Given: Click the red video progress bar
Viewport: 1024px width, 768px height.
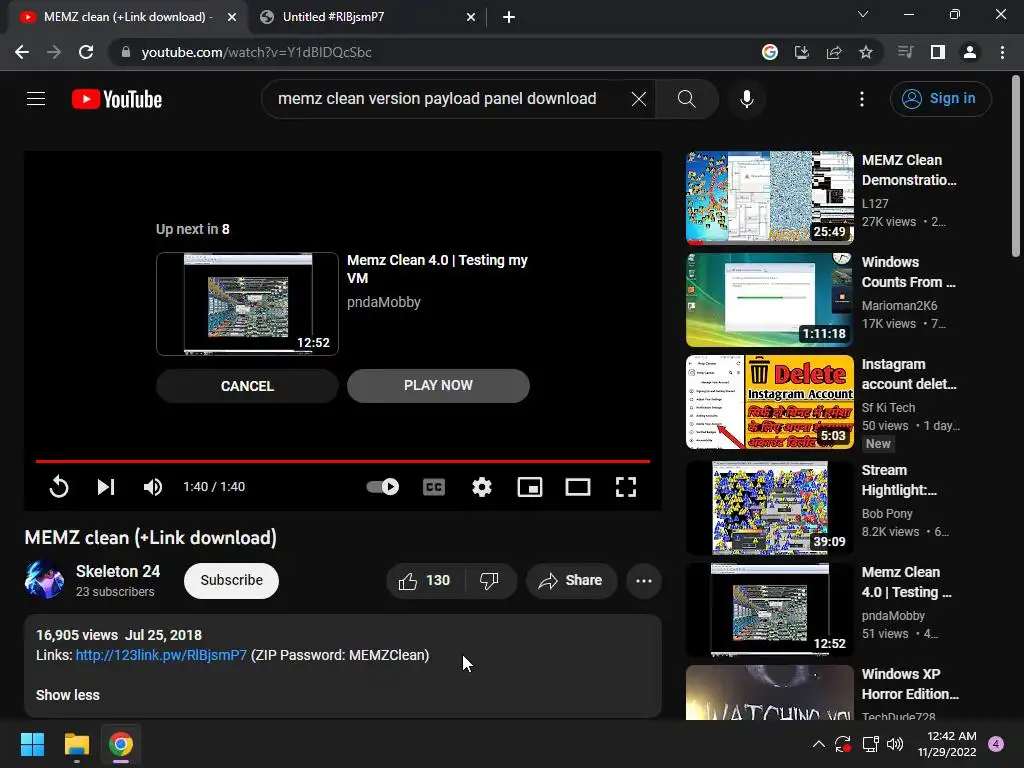Looking at the screenshot, I should point(343,461).
